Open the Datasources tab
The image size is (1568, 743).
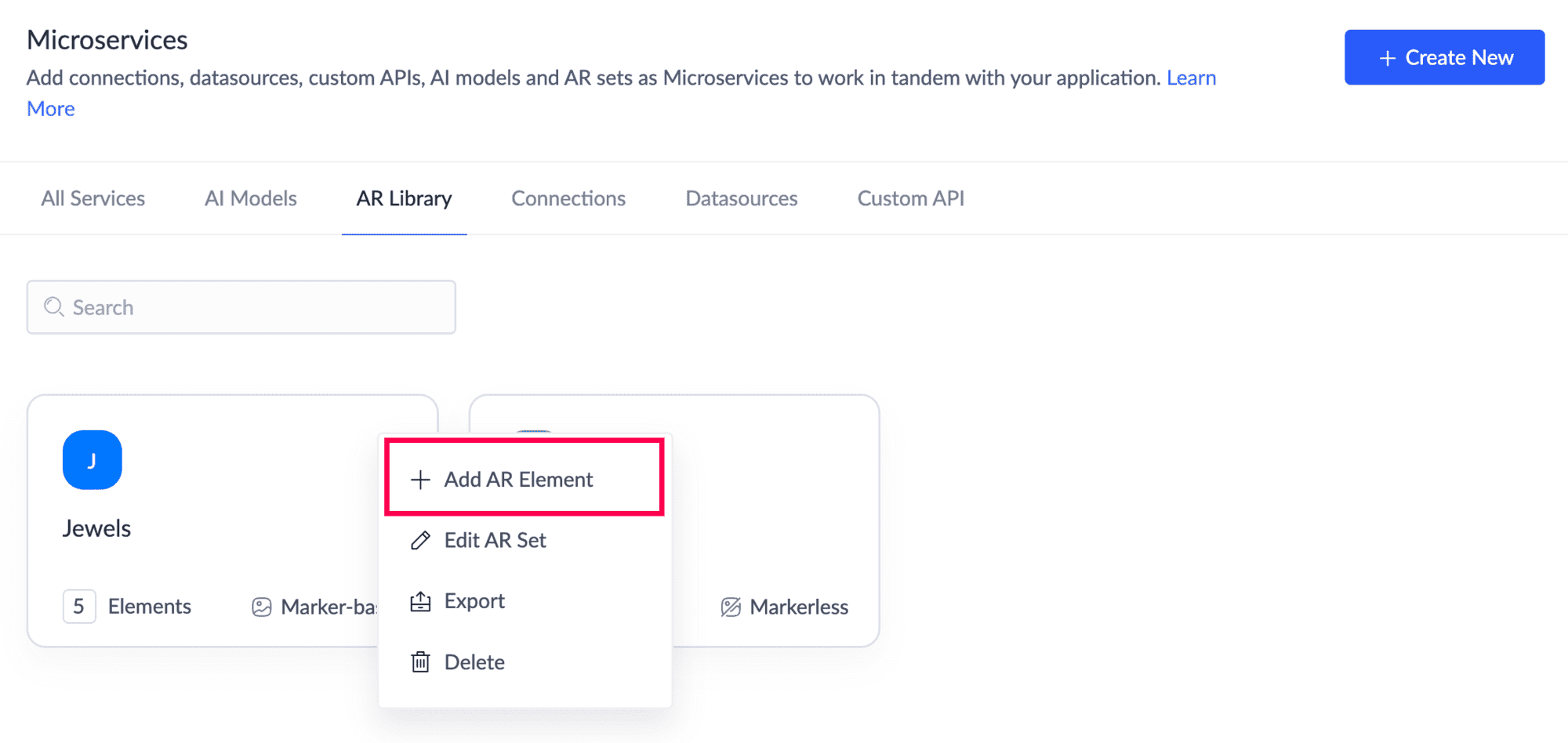742,199
